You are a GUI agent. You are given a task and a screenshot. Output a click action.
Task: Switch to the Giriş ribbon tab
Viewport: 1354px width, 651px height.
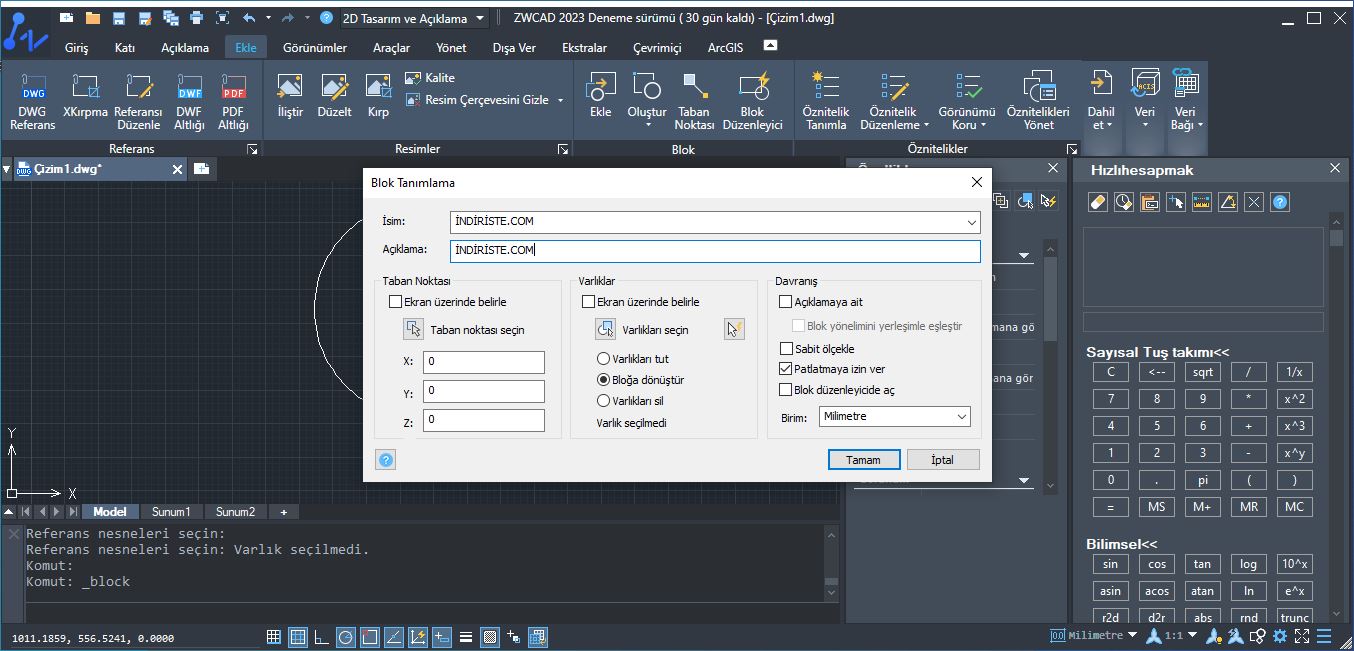pos(77,47)
